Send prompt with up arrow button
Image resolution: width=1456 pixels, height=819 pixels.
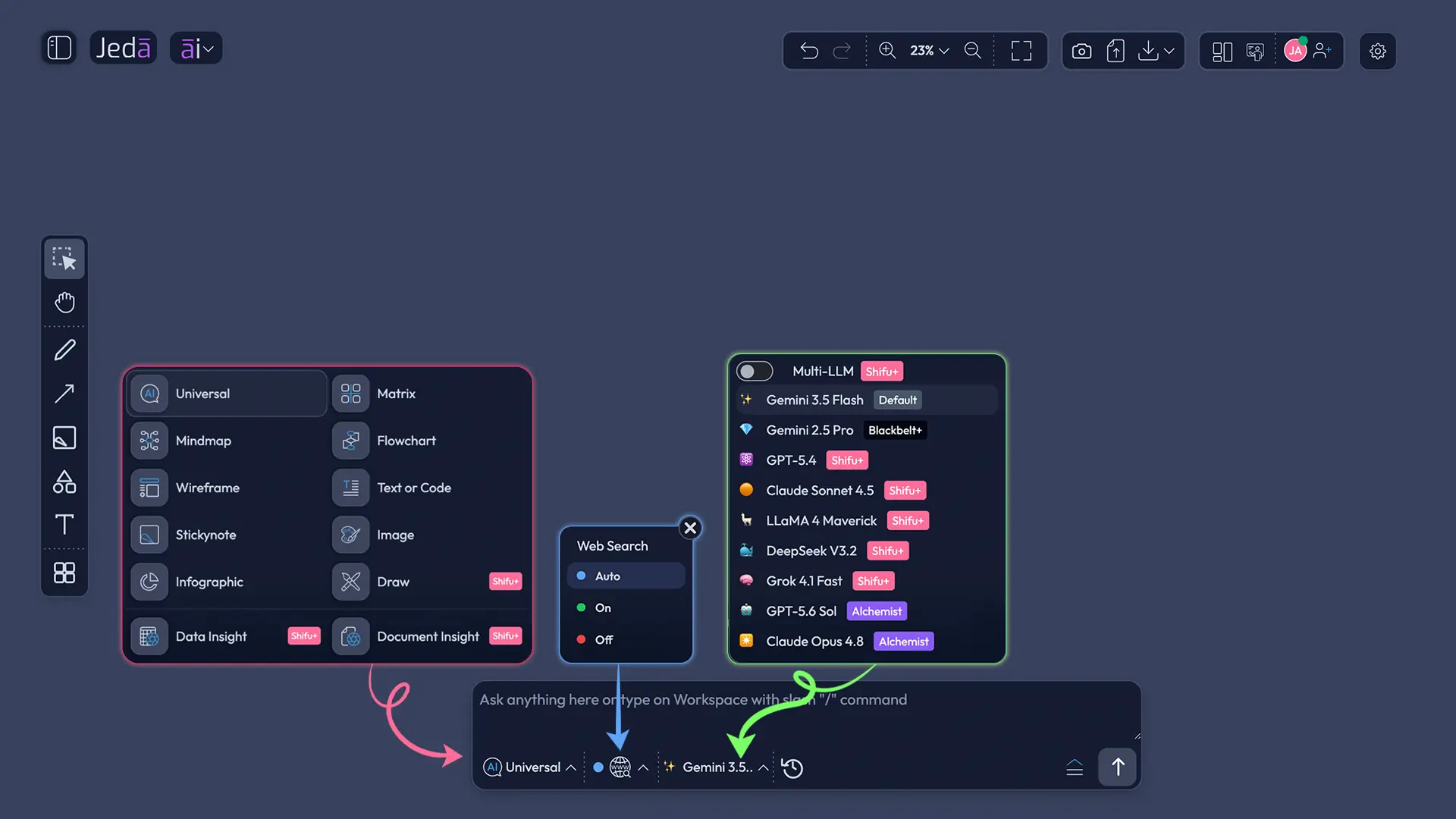click(1117, 767)
